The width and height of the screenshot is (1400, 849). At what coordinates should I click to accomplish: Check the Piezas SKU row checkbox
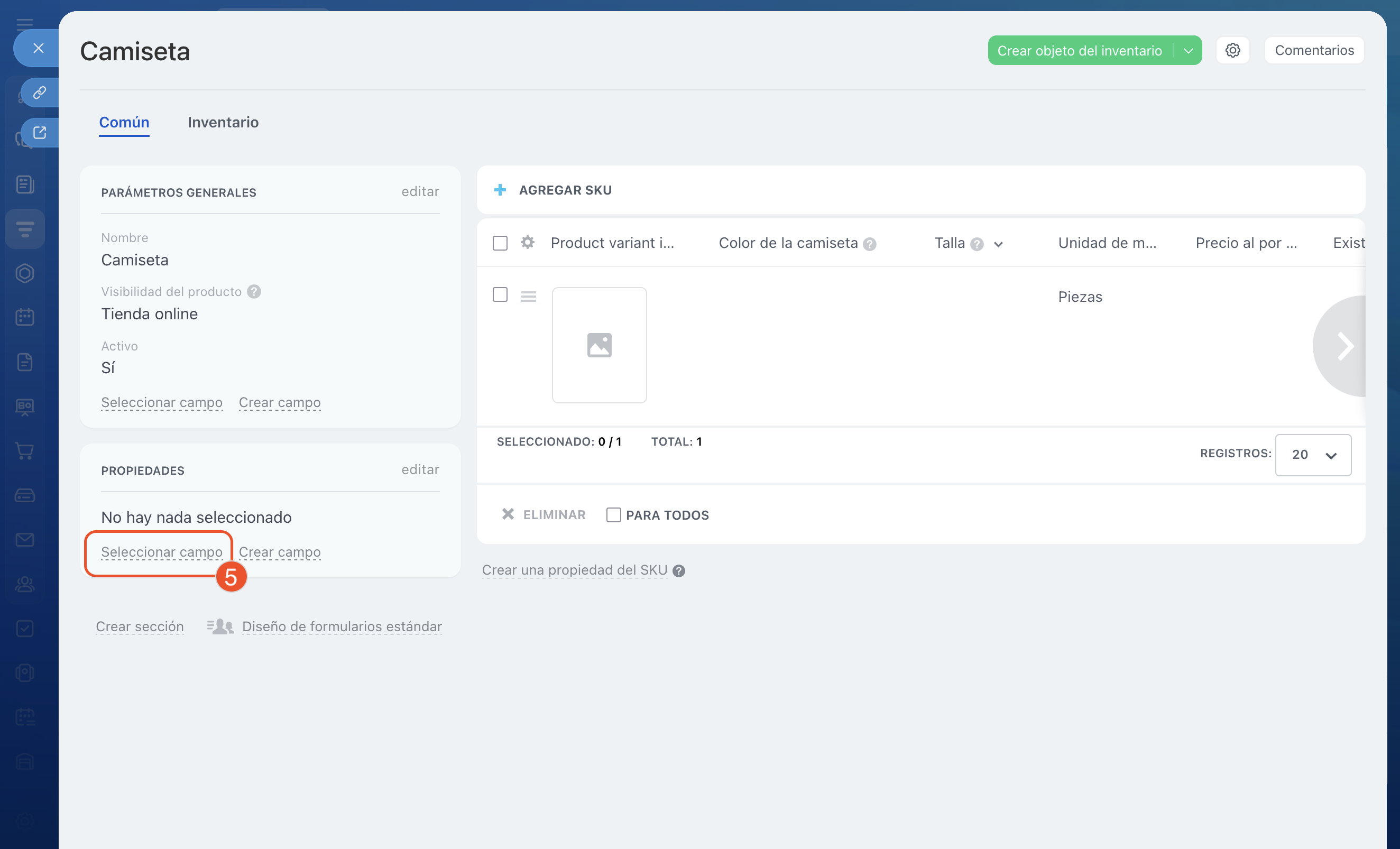pos(500,294)
